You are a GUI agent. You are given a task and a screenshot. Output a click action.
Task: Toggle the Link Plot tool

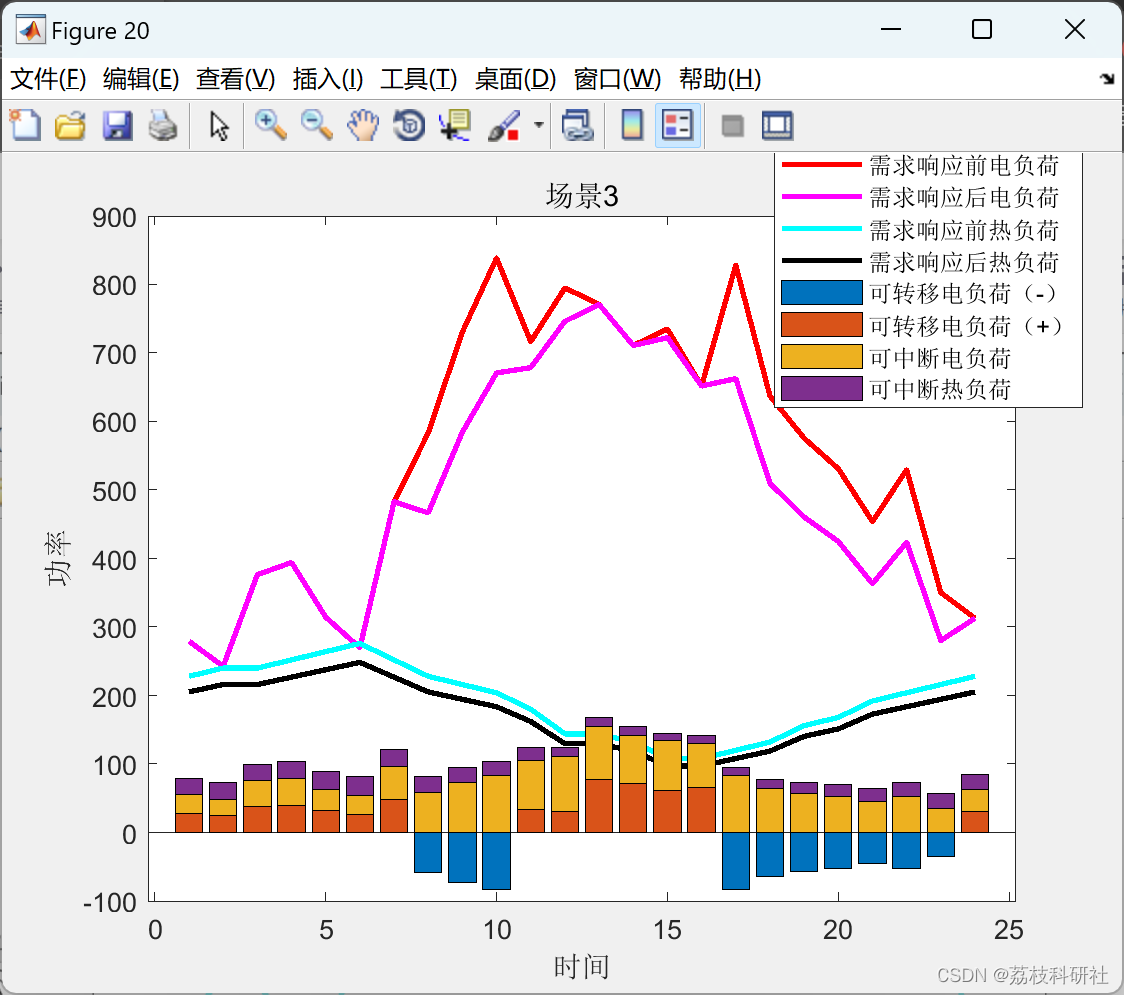coord(577,125)
